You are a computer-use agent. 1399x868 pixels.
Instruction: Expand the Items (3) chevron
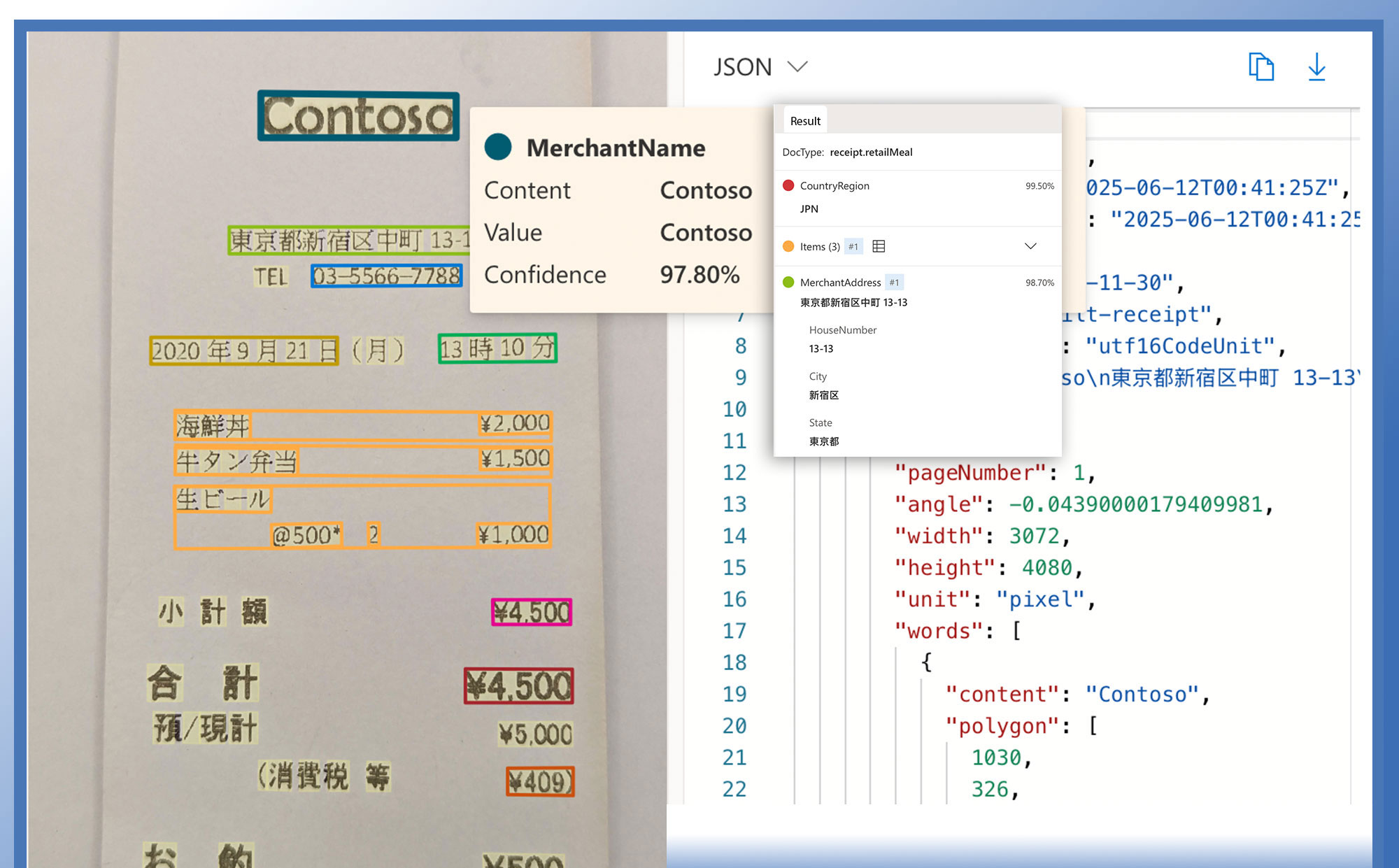pyautogui.click(x=1030, y=246)
